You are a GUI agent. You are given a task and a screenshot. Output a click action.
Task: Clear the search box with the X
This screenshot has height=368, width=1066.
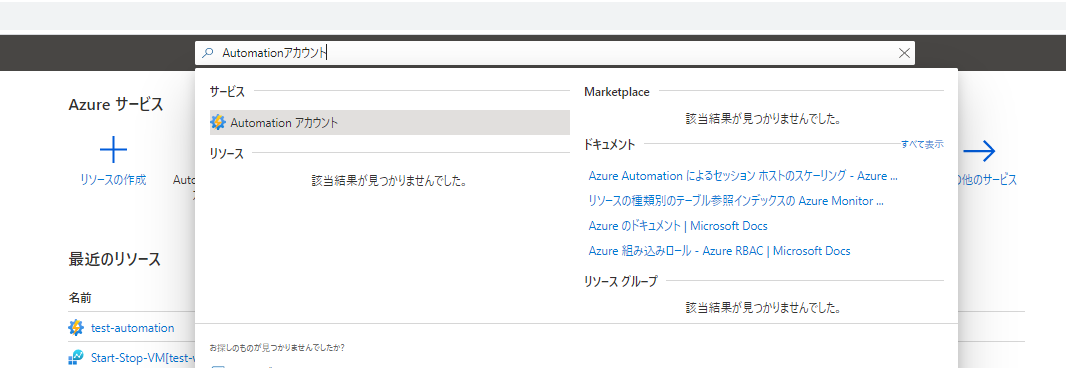[904, 53]
